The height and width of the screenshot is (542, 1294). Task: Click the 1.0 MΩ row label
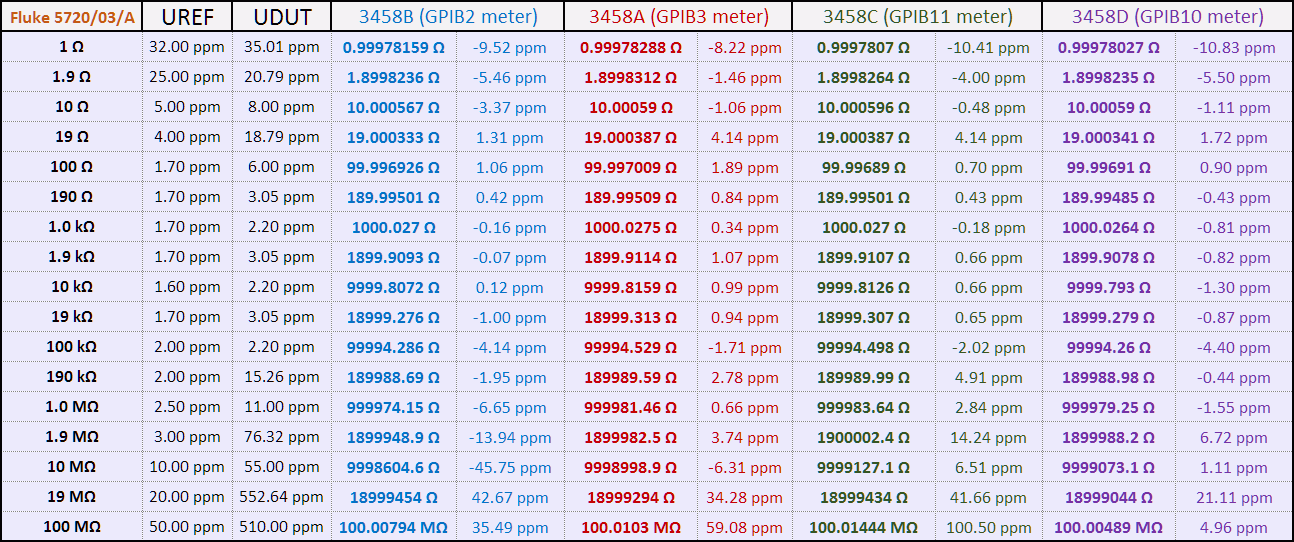[x=72, y=407]
